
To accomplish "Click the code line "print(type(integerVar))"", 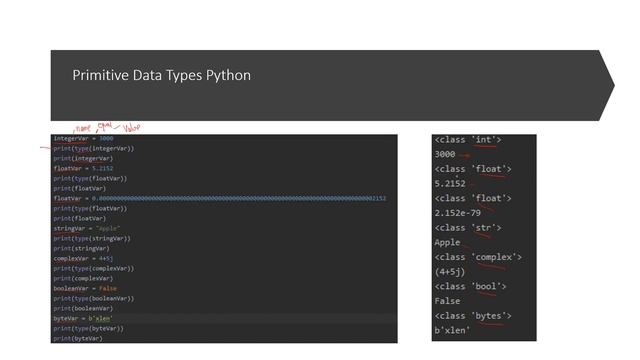I will click(93, 149).
